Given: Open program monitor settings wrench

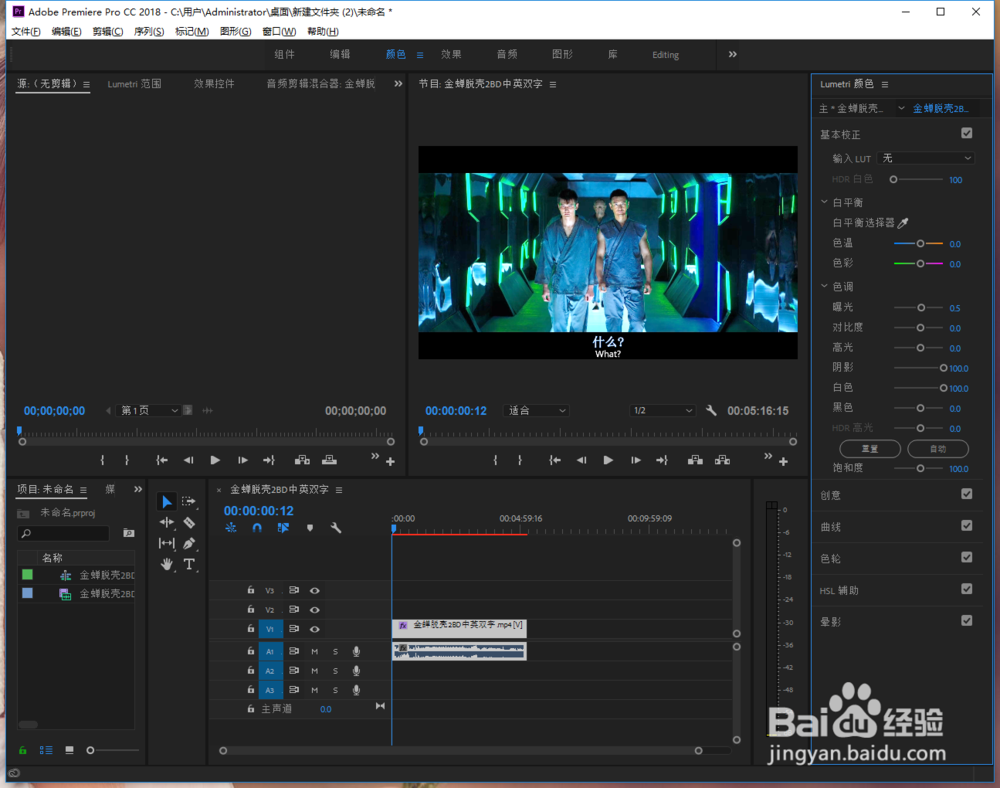Looking at the screenshot, I should (x=711, y=411).
